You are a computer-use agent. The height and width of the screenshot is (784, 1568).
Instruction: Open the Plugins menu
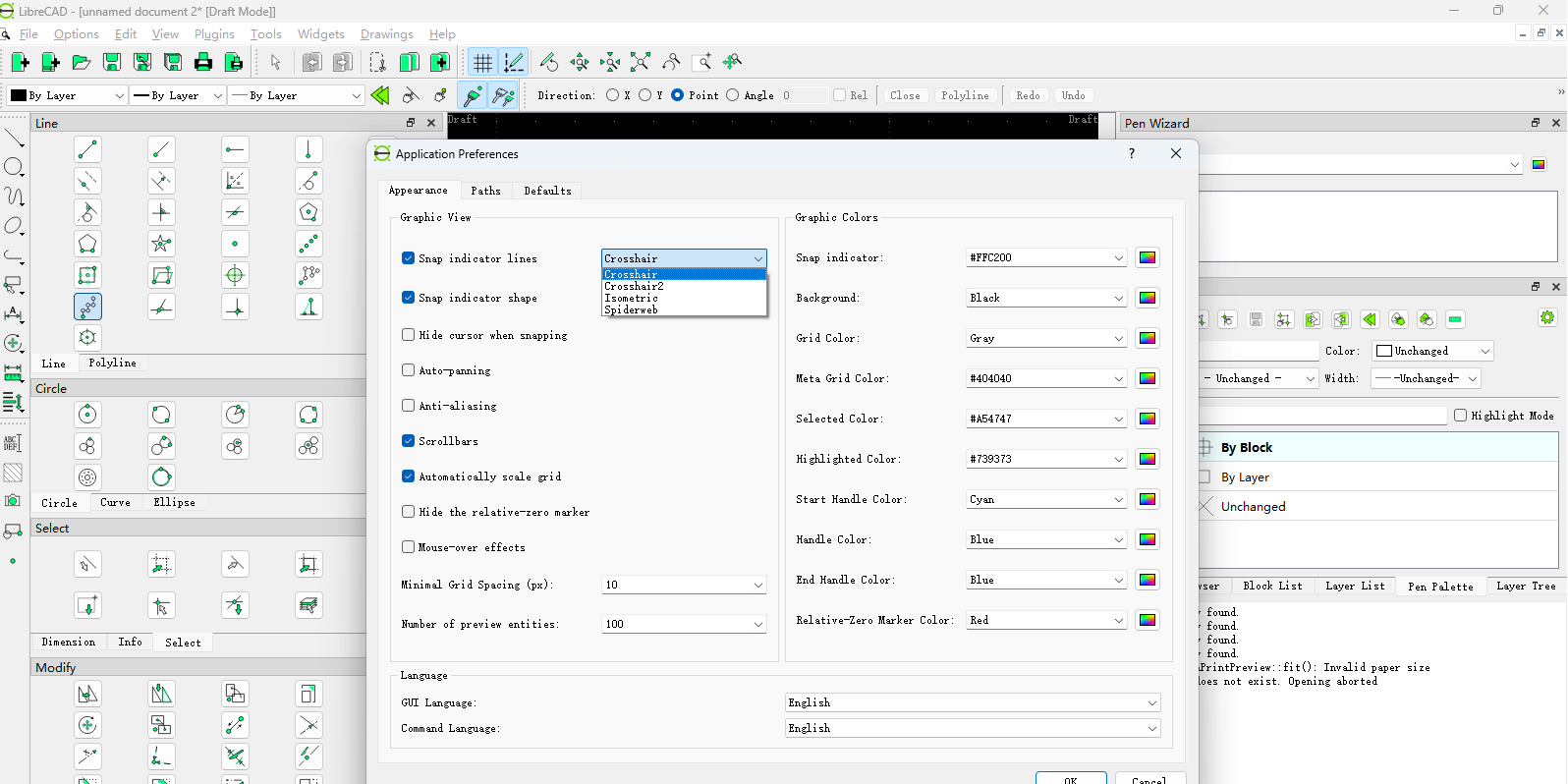(214, 34)
